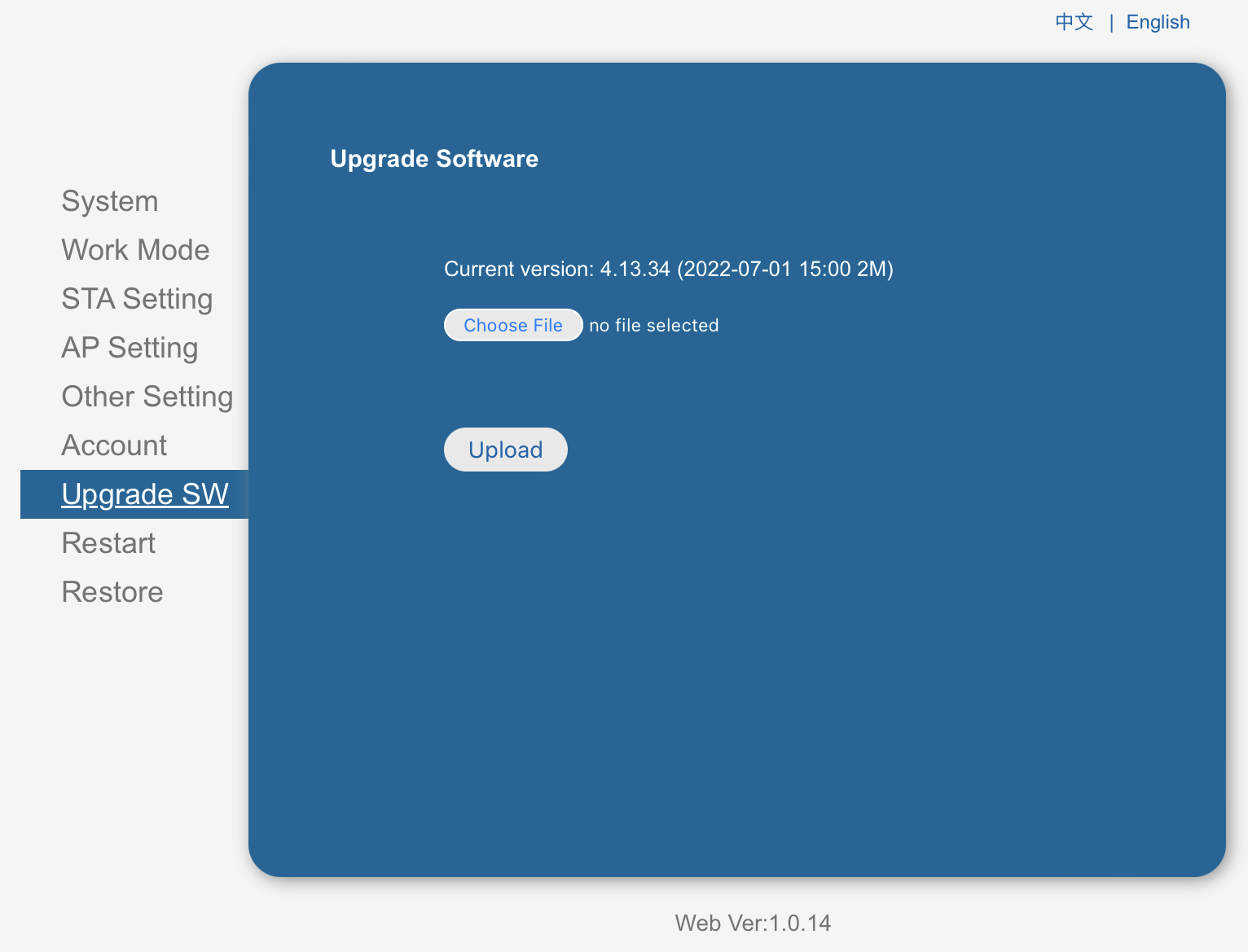This screenshot has width=1248, height=952.
Task: Go to Work Mode settings
Action: pos(135,250)
